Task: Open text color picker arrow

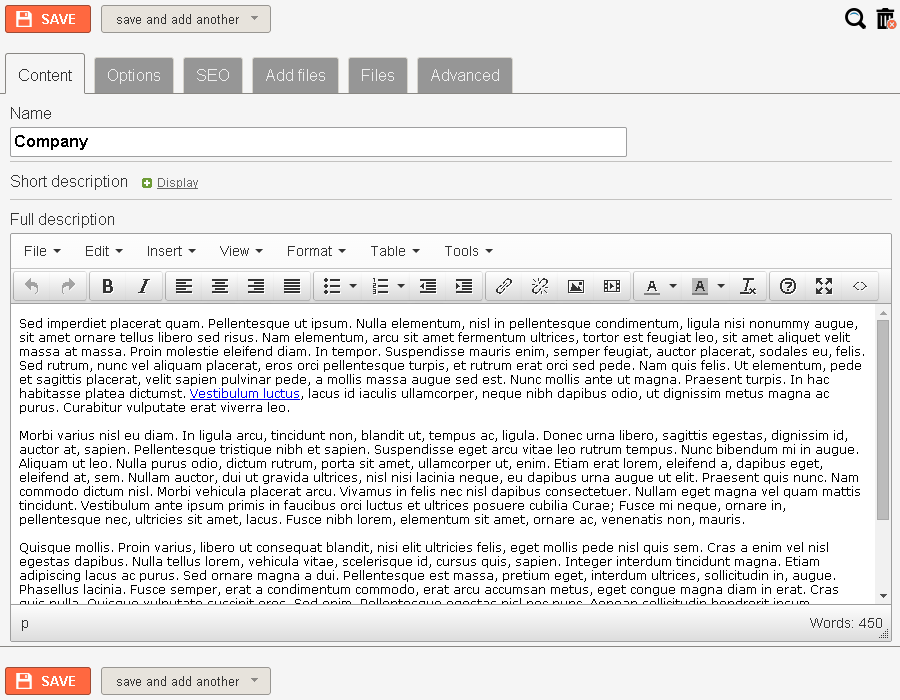Action: point(673,286)
